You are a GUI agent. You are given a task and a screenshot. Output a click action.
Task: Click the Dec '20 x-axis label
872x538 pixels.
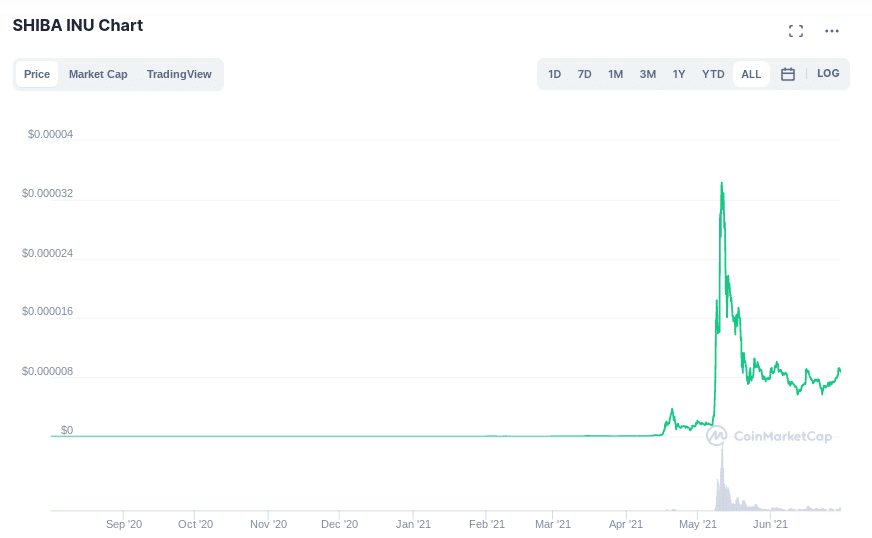pyautogui.click(x=340, y=524)
